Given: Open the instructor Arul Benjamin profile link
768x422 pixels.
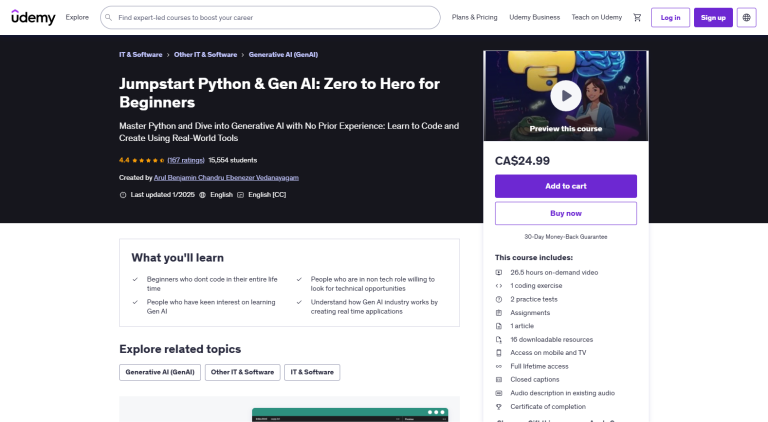Looking at the screenshot, I should (226, 178).
